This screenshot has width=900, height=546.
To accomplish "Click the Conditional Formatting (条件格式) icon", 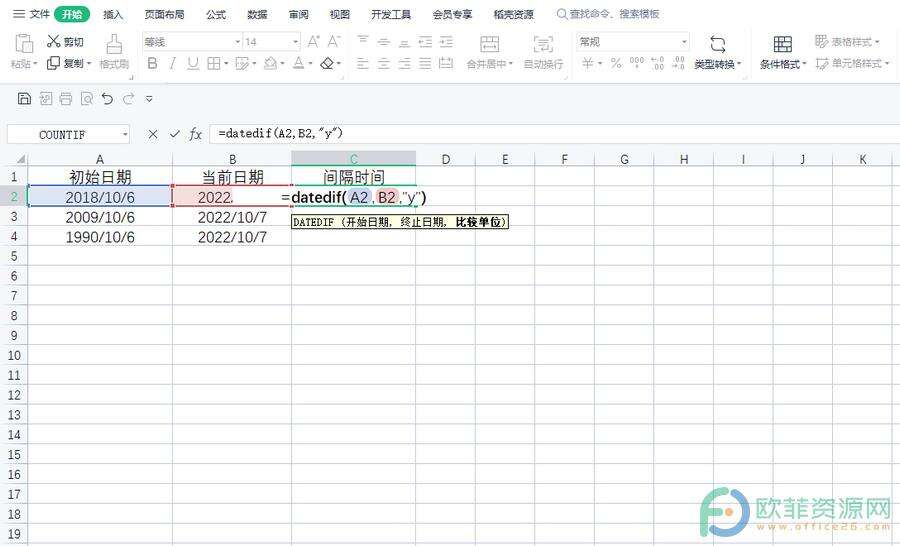I will coord(782,44).
